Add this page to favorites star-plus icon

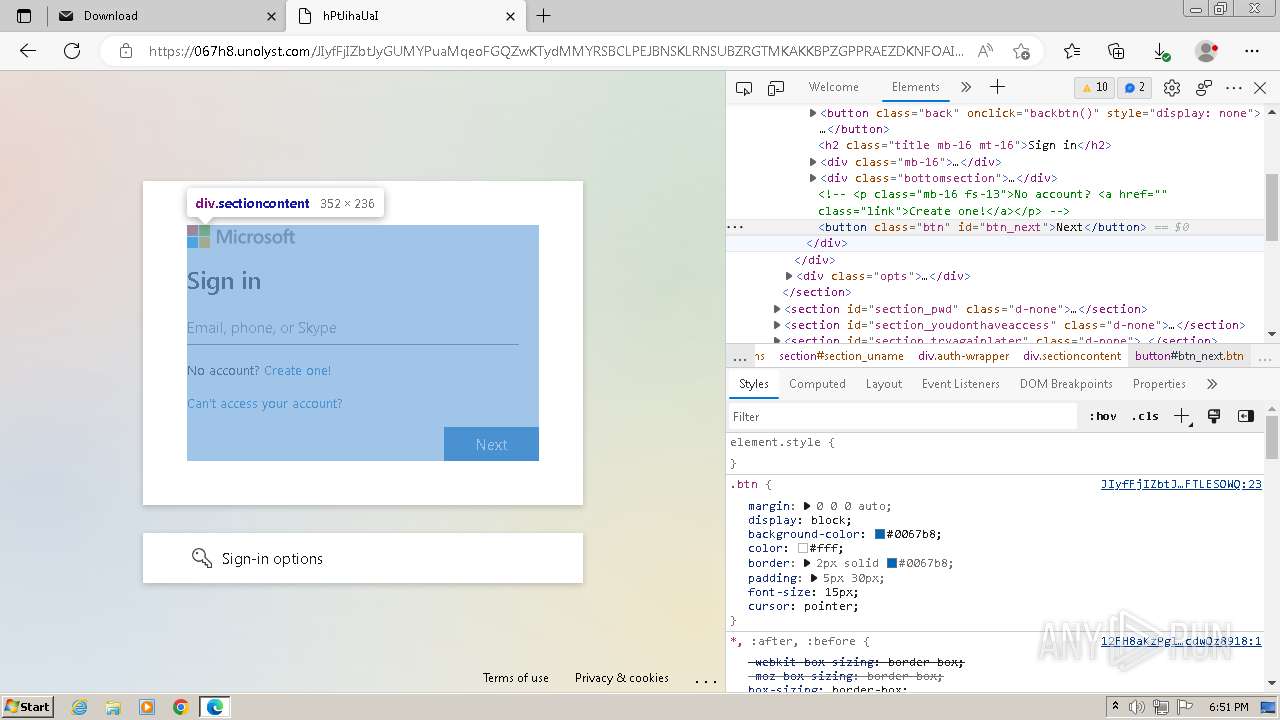pyautogui.click(x=1021, y=51)
